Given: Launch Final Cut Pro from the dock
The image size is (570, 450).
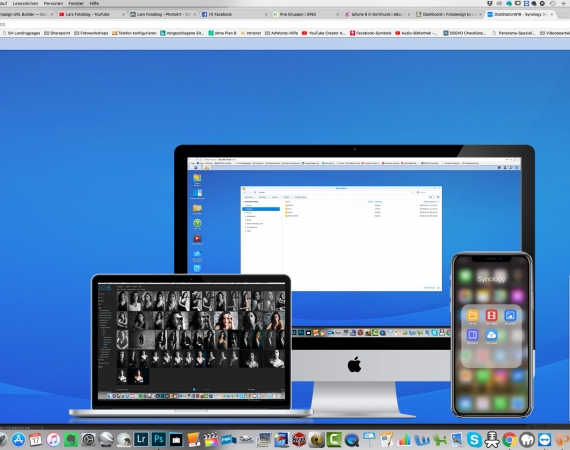Looking at the screenshot, I should [211, 440].
